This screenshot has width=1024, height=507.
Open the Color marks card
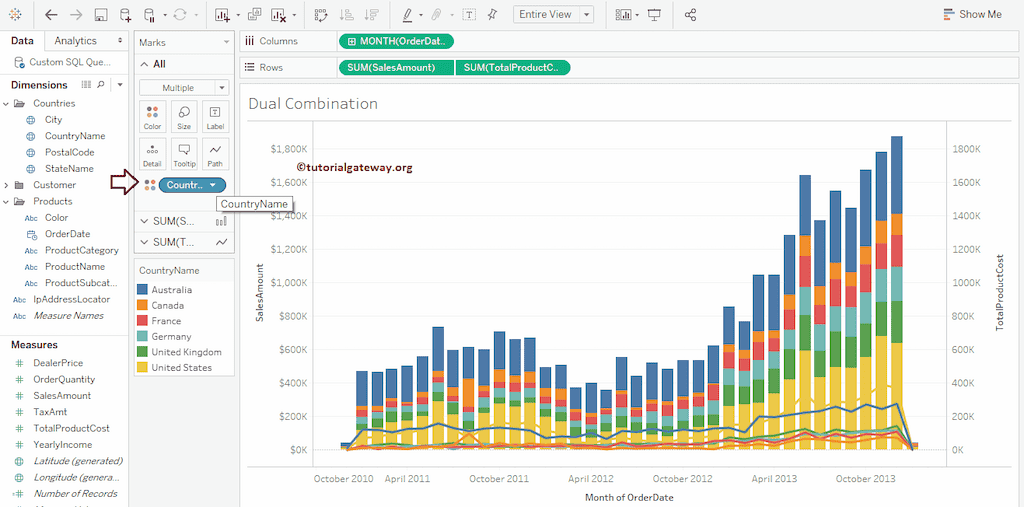(x=152, y=117)
